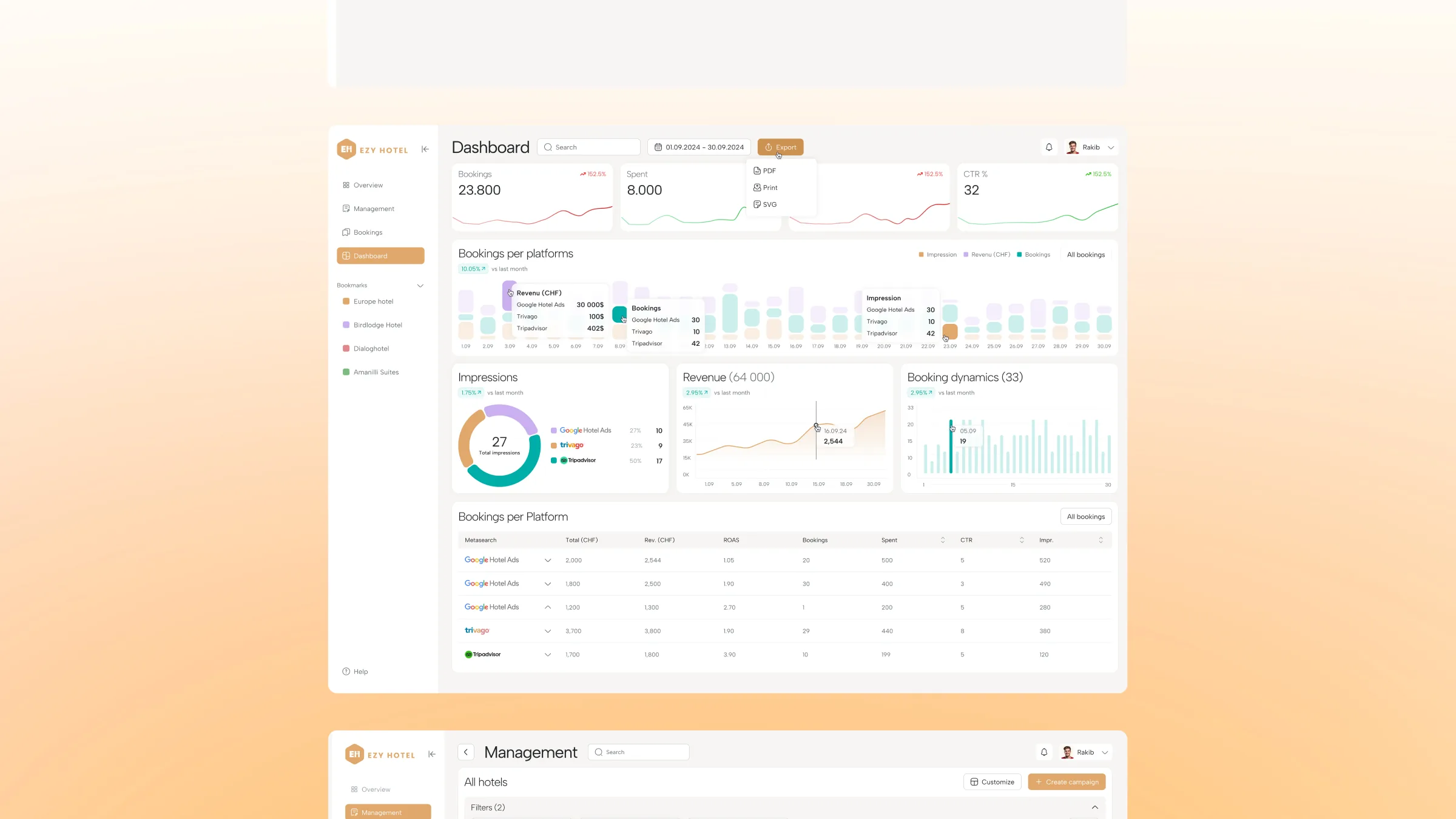Click the EZY Hotel logo in Dashboard sidebar
This screenshot has height=819, width=1456.
[x=372, y=149]
